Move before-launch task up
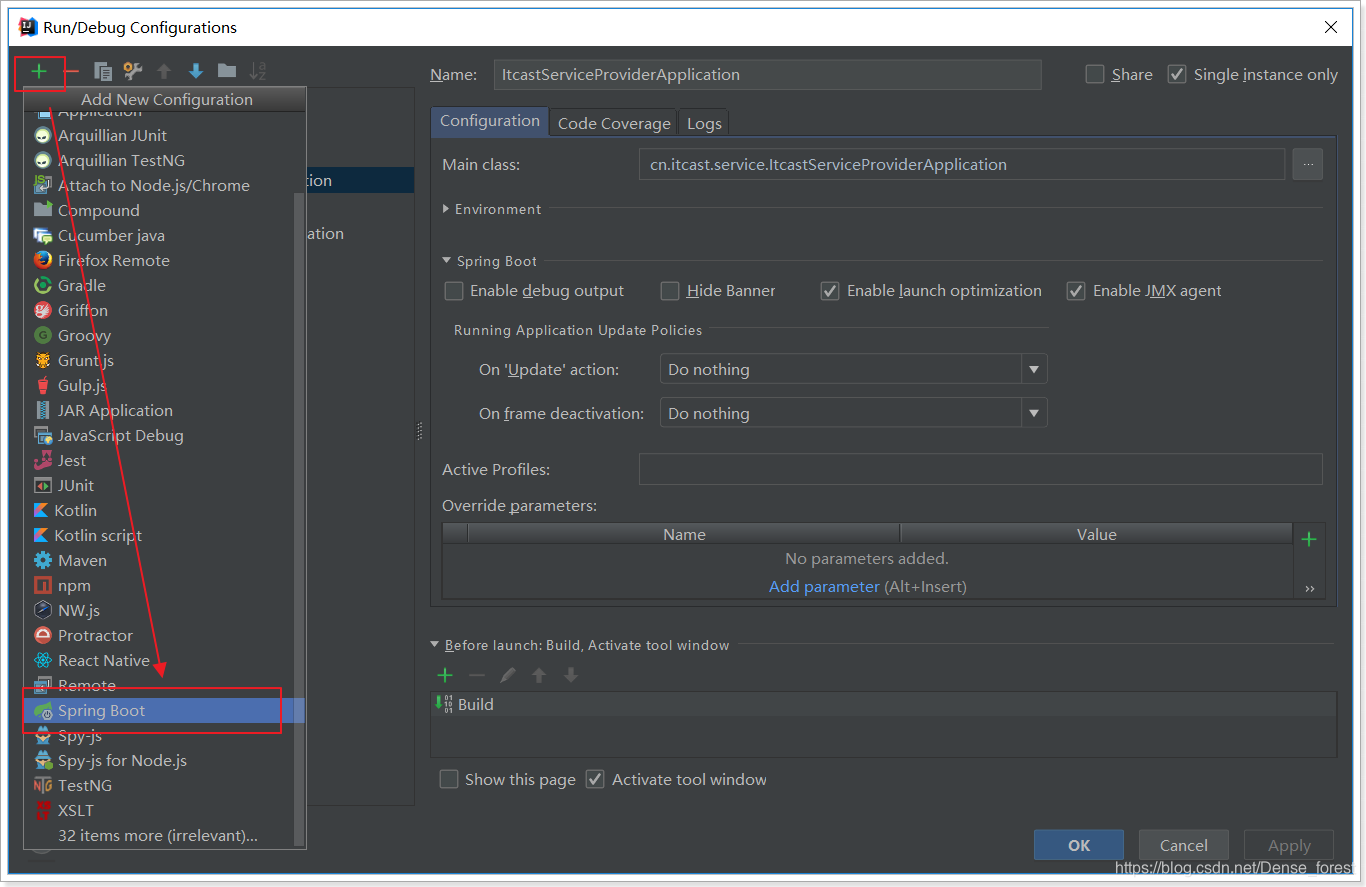This screenshot has height=887, width=1366. [539, 675]
